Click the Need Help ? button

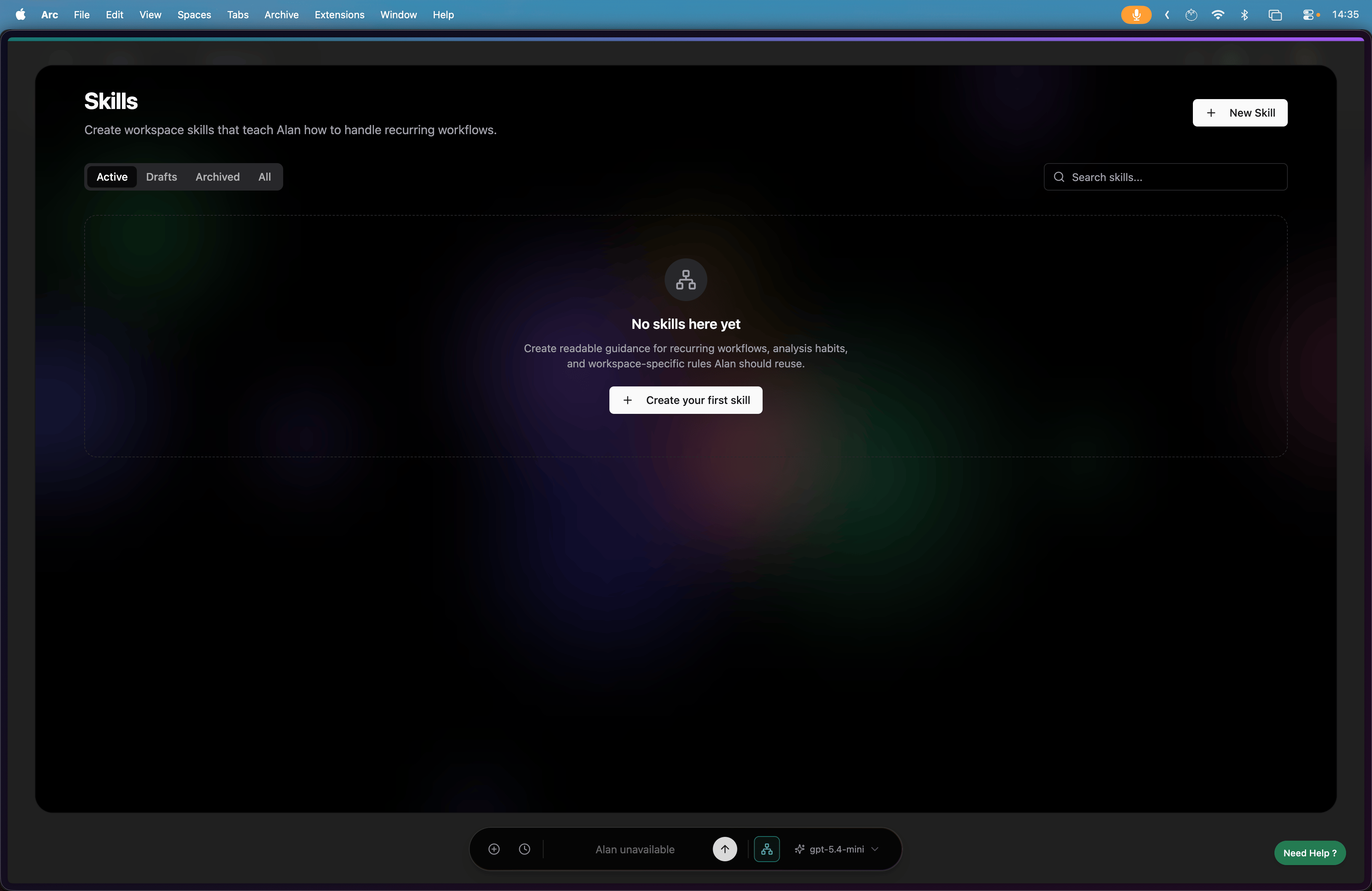point(1310,853)
